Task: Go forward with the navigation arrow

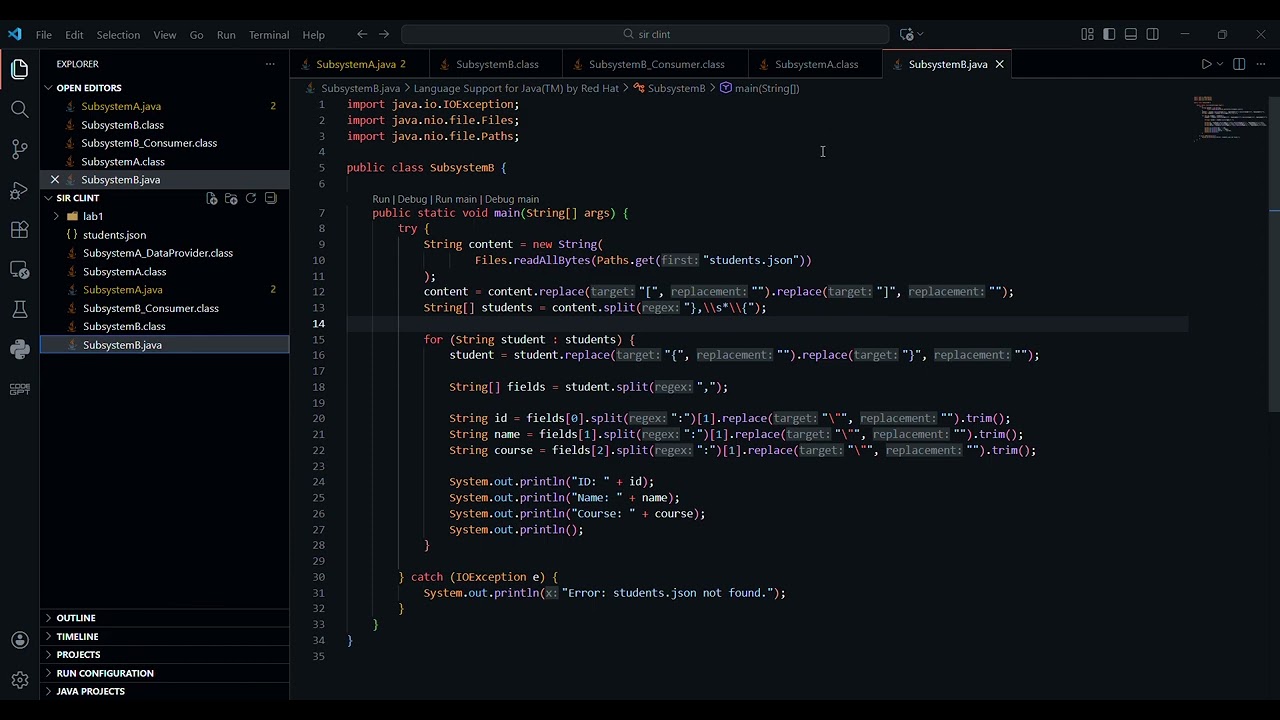Action: (x=383, y=34)
